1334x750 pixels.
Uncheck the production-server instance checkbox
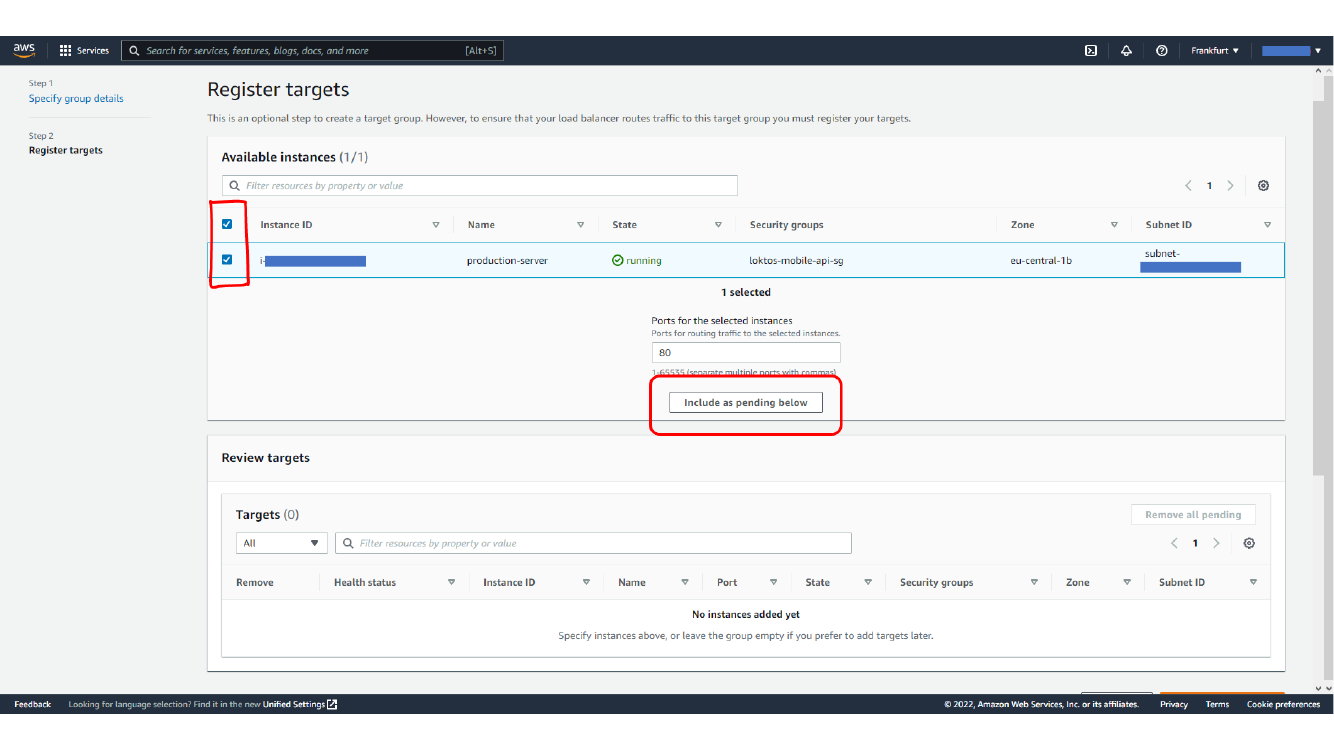(227, 259)
